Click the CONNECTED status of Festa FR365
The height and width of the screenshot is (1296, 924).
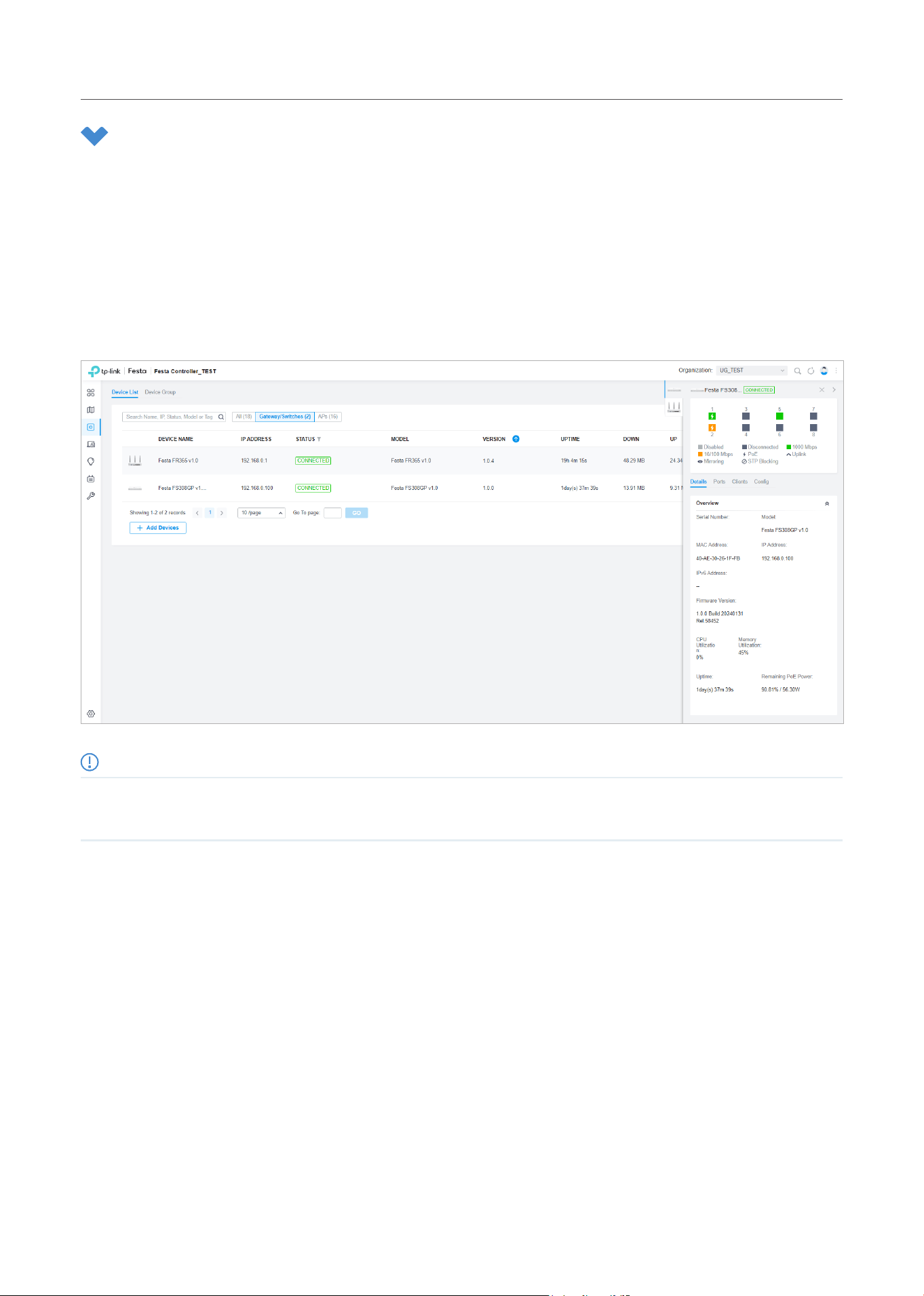[x=313, y=461]
